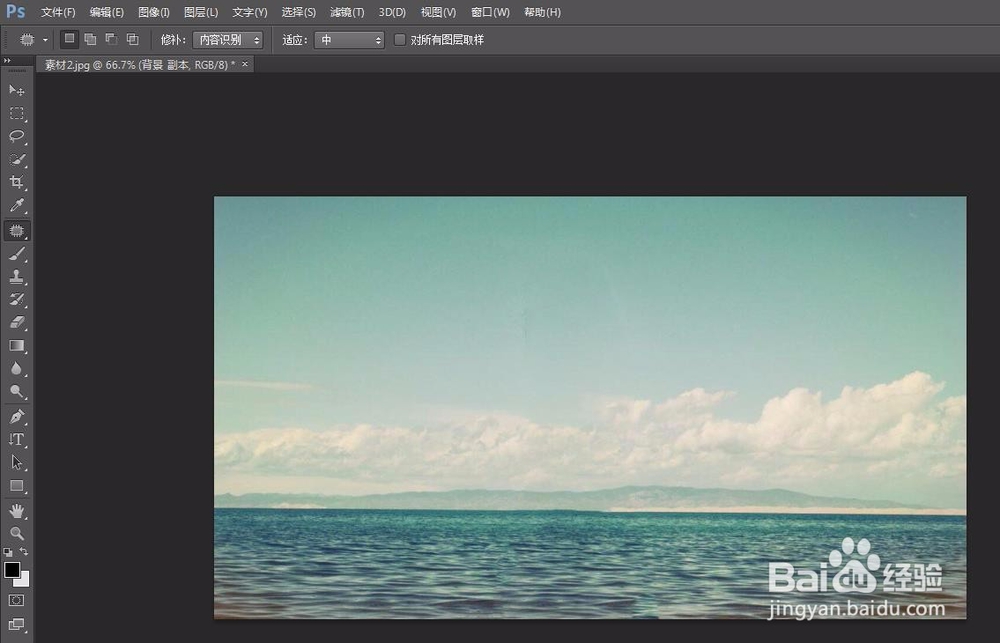Close the 素材2.jpg document tab
Viewport: 1000px width, 643px height.
pos(245,64)
